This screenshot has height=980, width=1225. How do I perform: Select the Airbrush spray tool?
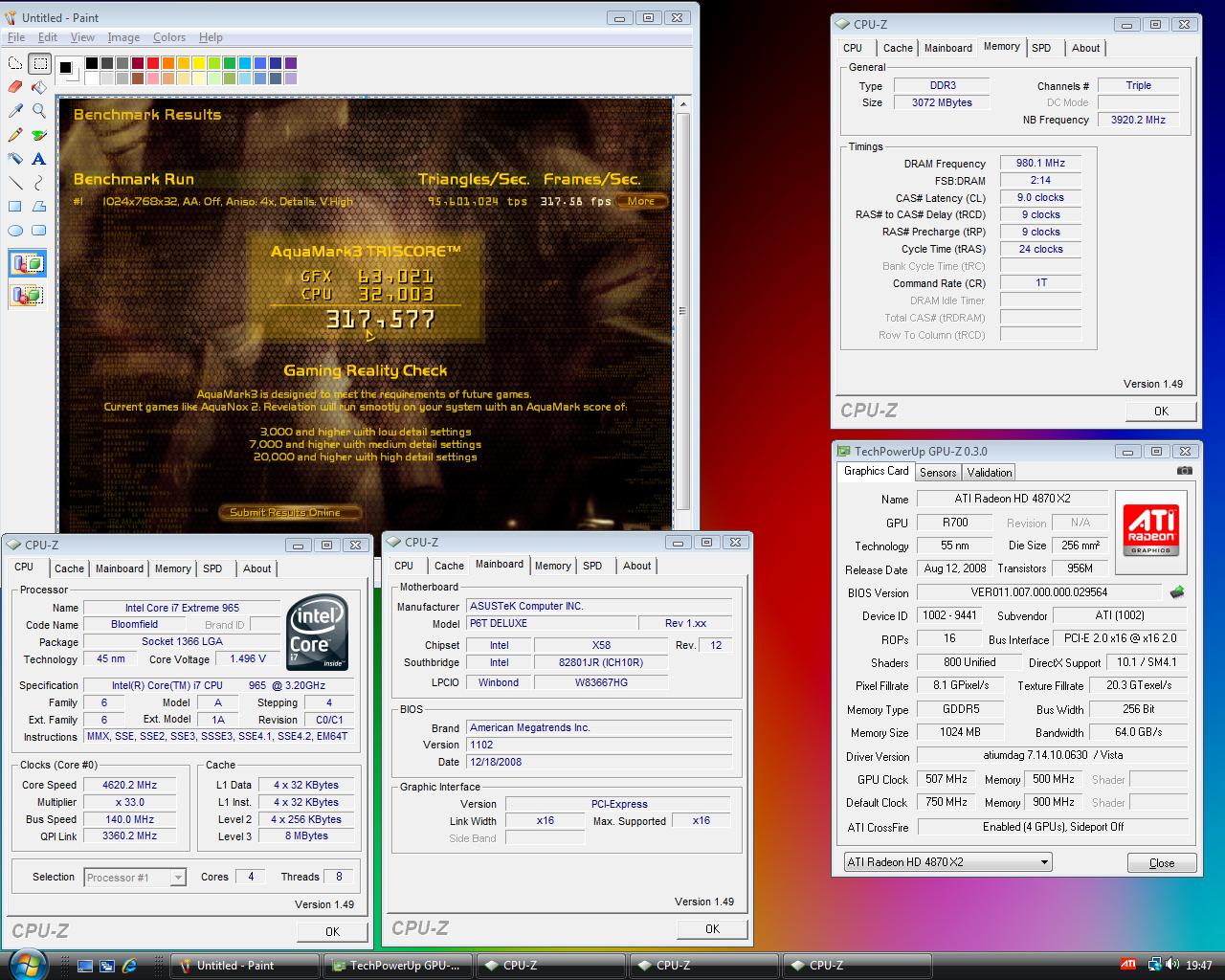(x=15, y=159)
